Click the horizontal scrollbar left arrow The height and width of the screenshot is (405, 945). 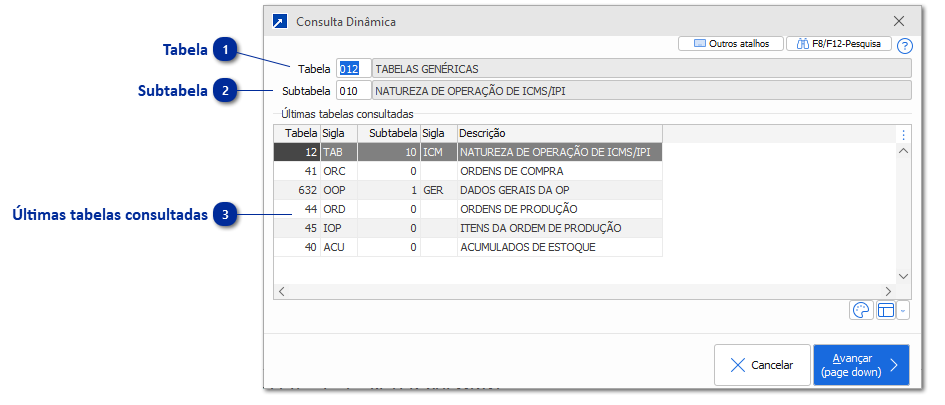point(281,291)
